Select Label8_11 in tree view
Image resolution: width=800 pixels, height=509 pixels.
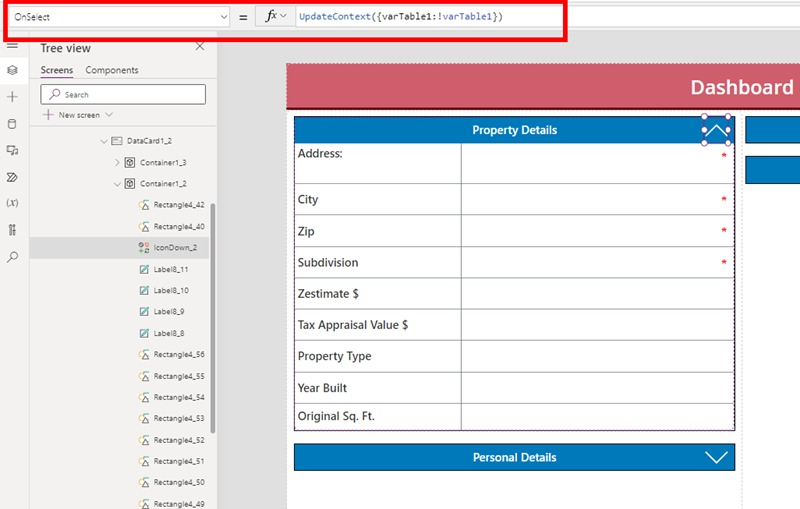point(170,269)
